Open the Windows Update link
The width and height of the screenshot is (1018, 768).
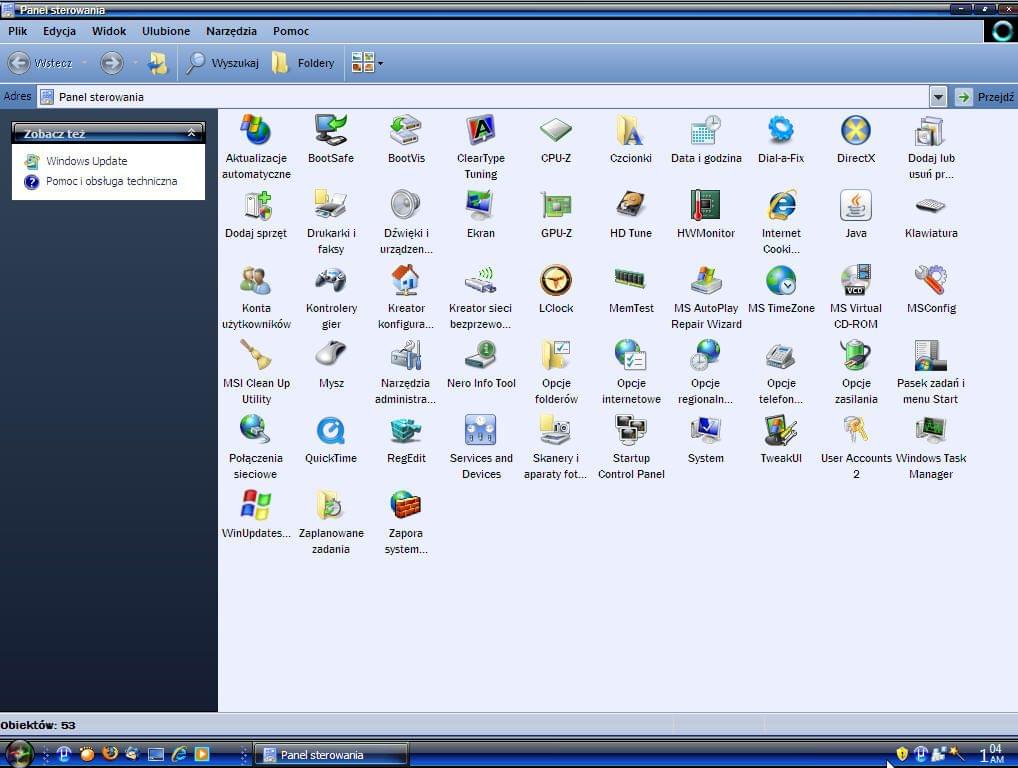(86, 161)
